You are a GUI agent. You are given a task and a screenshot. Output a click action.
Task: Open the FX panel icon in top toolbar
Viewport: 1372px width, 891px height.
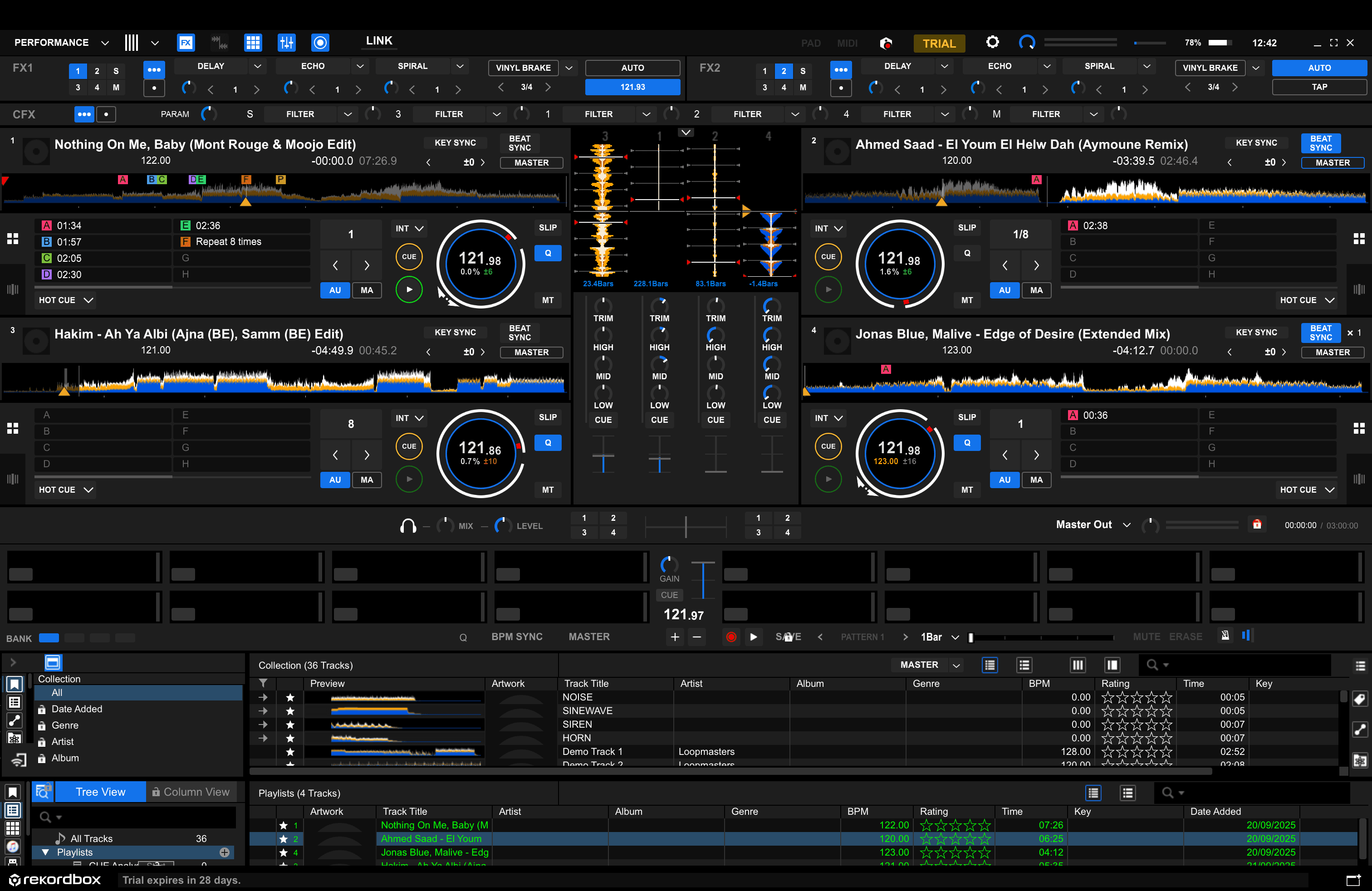click(x=186, y=42)
